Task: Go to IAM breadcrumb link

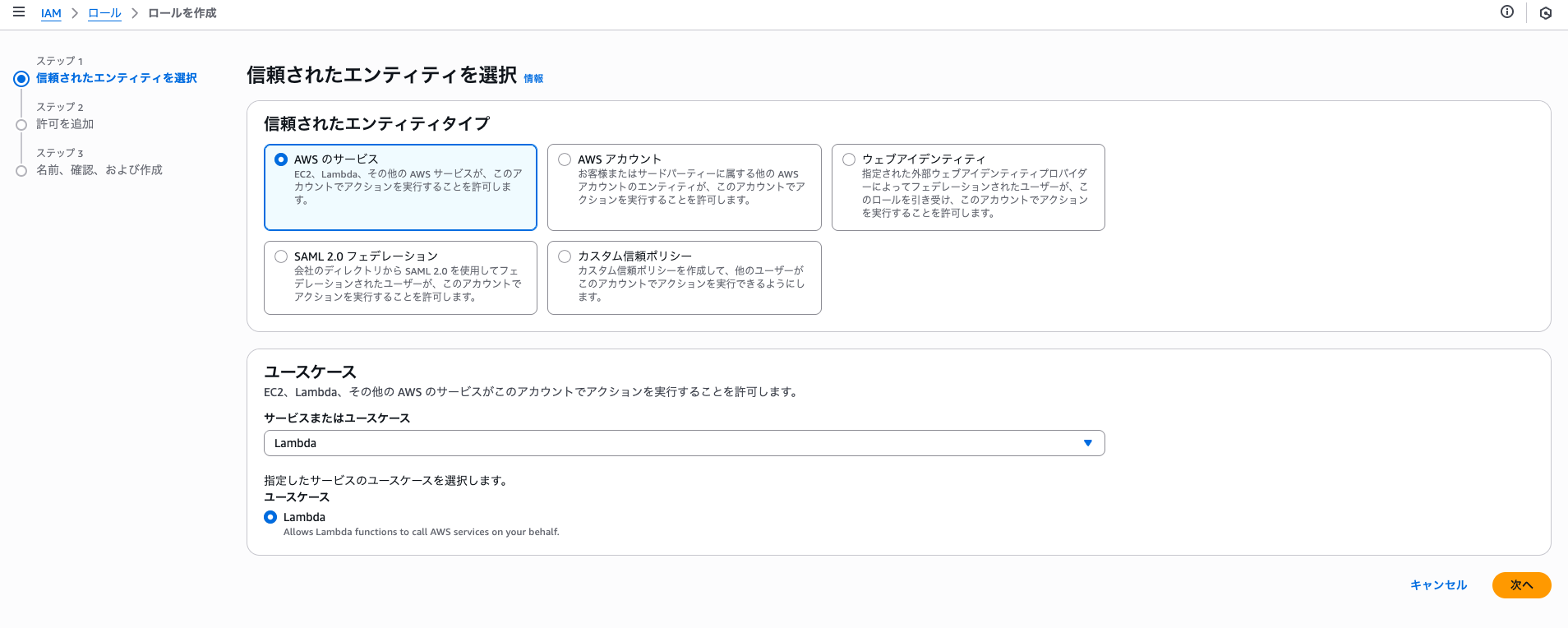Action: (51, 13)
